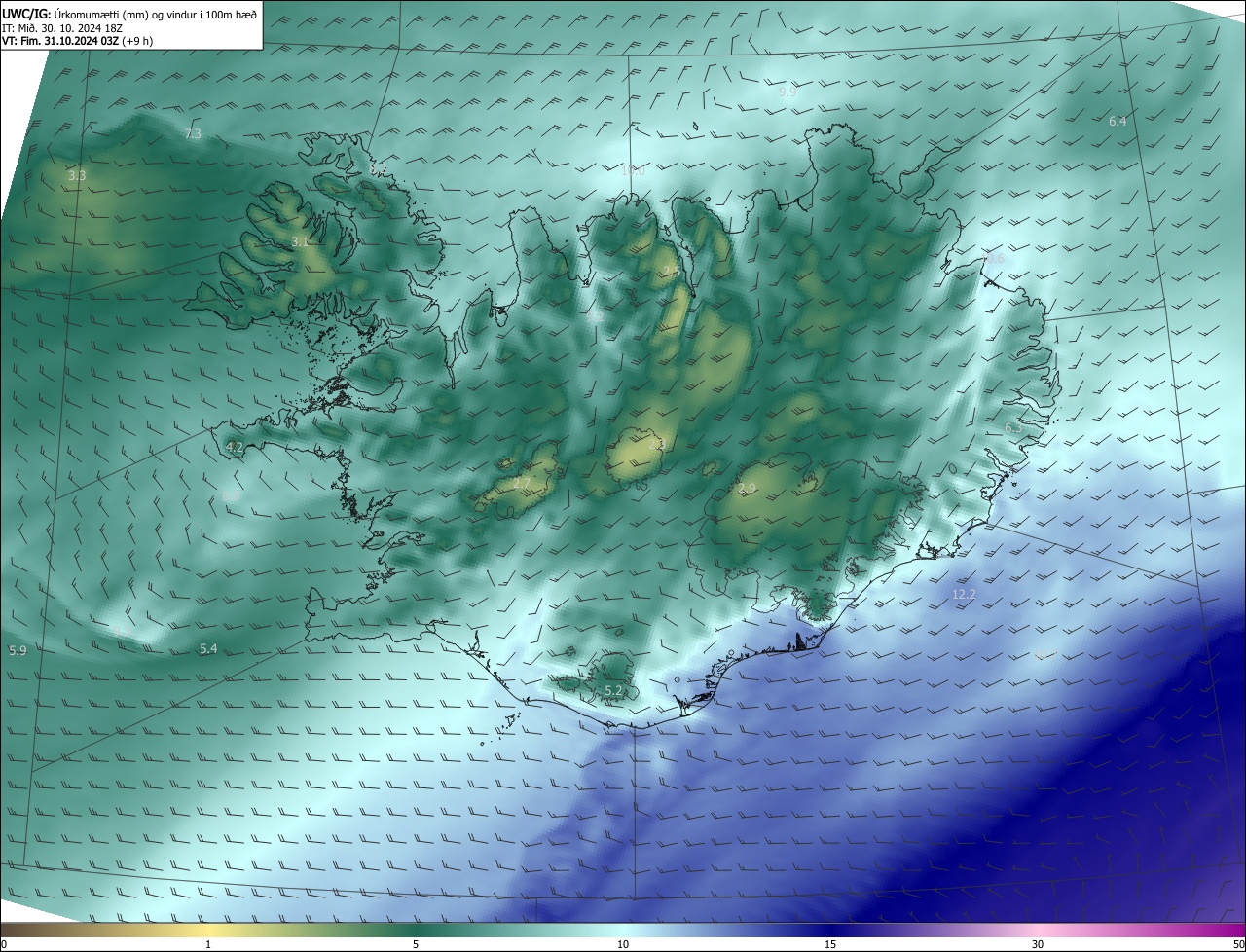1246x952 pixels.
Task: Click the 0 tick on the color scale
Action: point(3,945)
